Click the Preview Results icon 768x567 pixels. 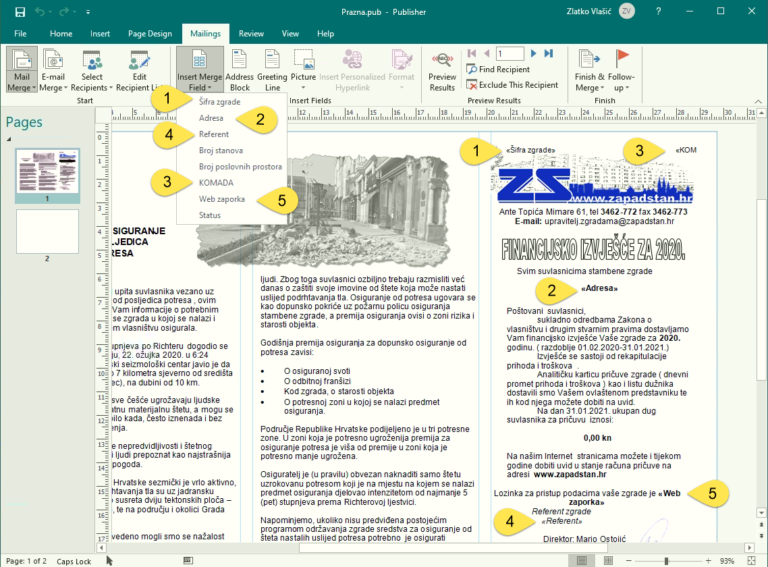pyautogui.click(x=442, y=66)
